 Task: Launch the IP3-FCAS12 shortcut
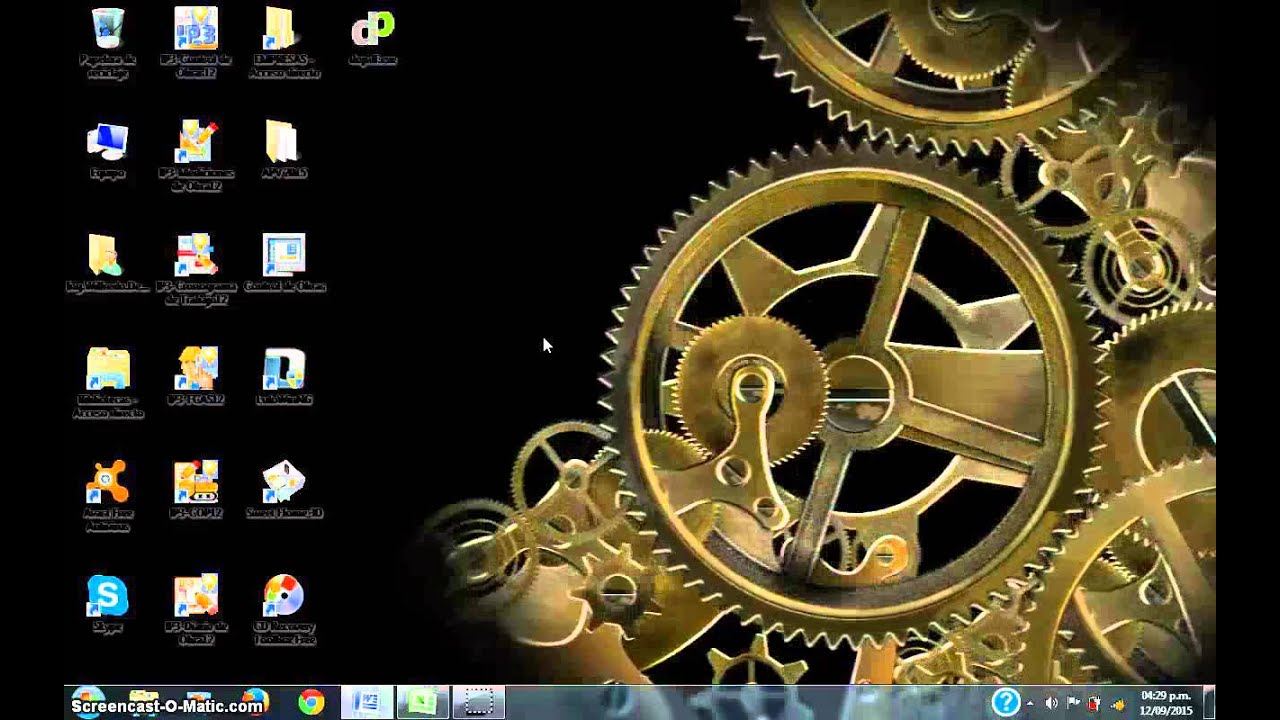tap(196, 376)
